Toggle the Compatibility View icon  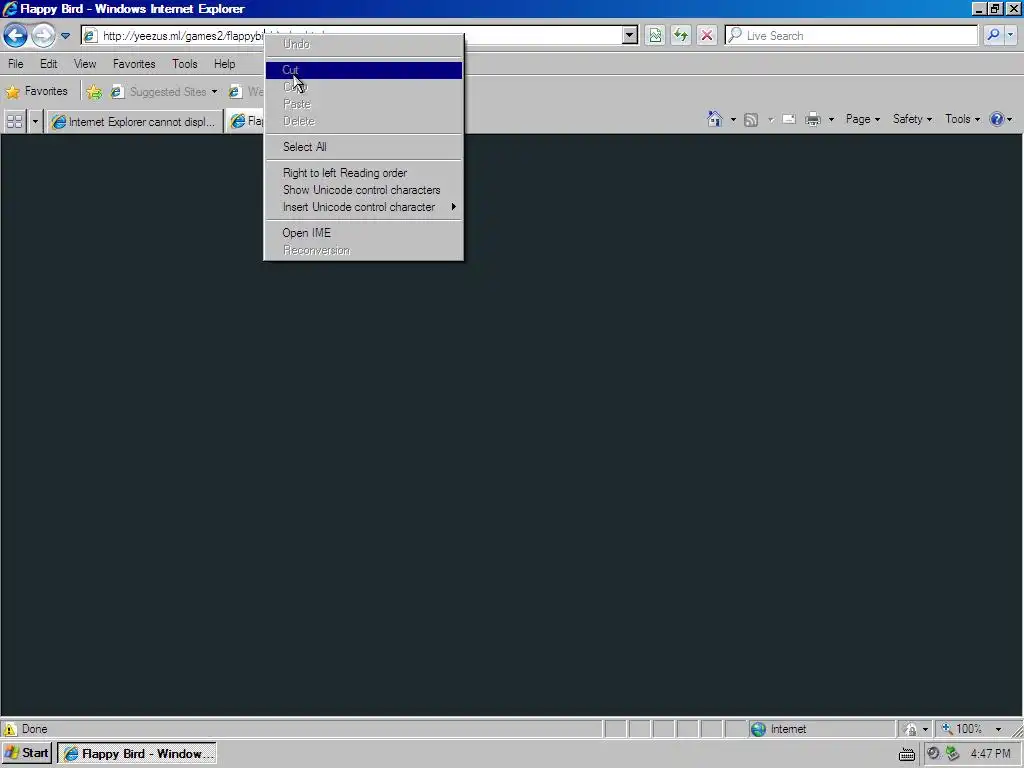pos(655,35)
